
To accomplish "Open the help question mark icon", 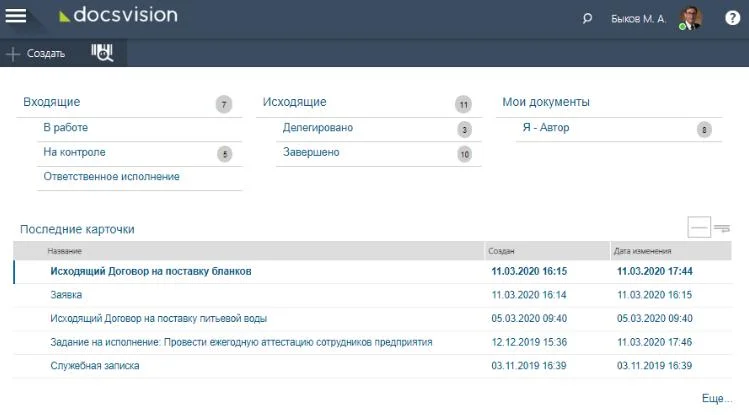I will (732, 18).
